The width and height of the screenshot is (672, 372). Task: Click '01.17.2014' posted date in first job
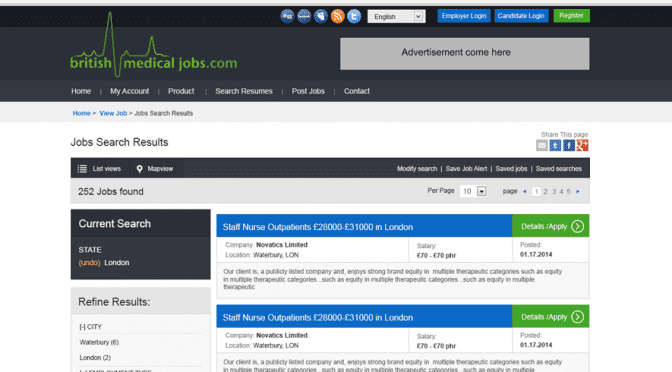[536, 255]
